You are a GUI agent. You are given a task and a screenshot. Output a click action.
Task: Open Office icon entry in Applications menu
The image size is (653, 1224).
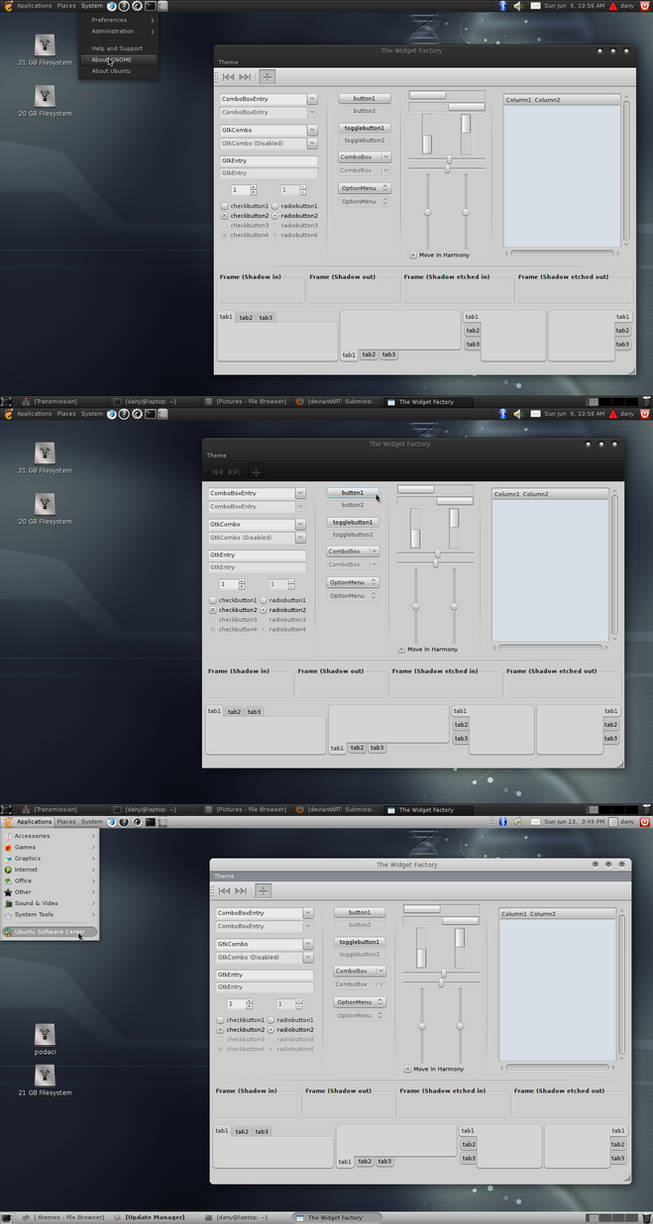[50, 880]
